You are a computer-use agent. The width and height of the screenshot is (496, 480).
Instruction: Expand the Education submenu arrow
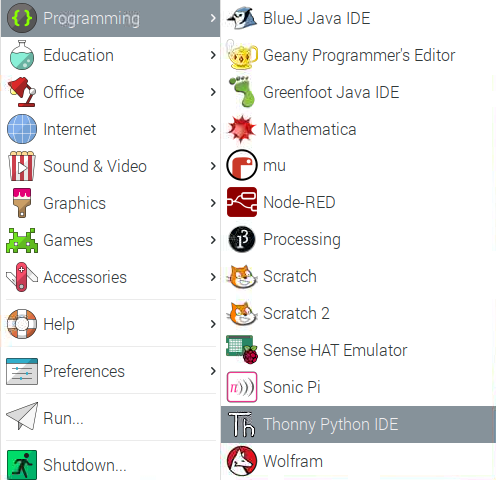(x=213, y=55)
